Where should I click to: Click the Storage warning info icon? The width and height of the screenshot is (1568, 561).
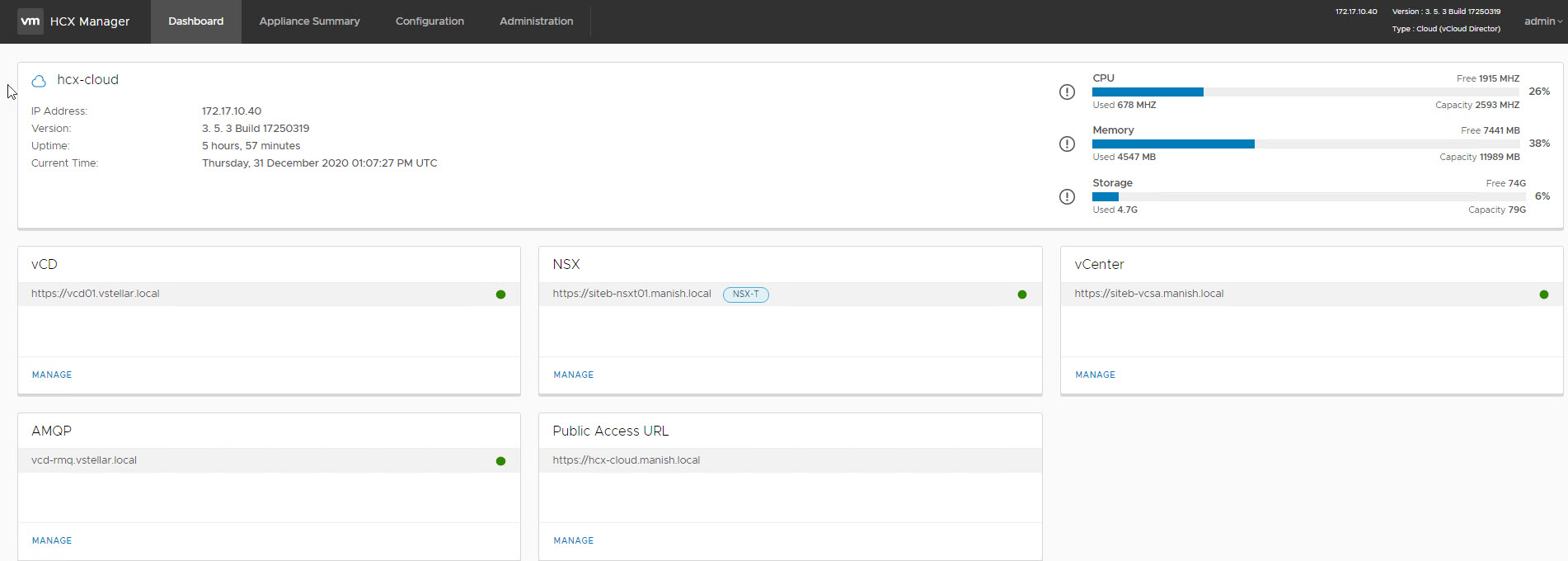1067,196
